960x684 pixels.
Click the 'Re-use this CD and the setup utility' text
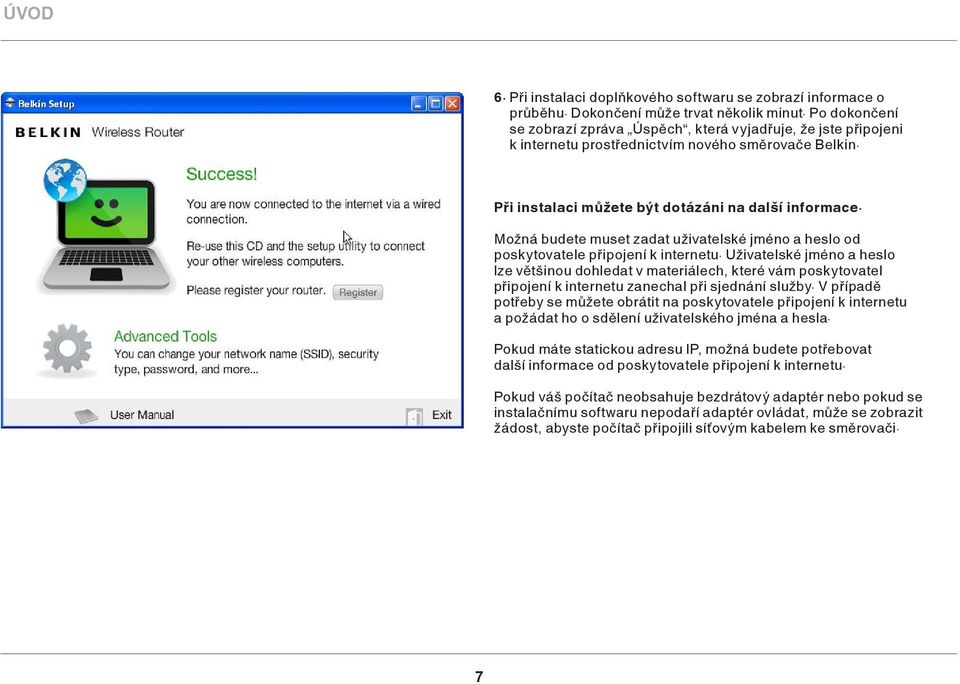(306, 254)
